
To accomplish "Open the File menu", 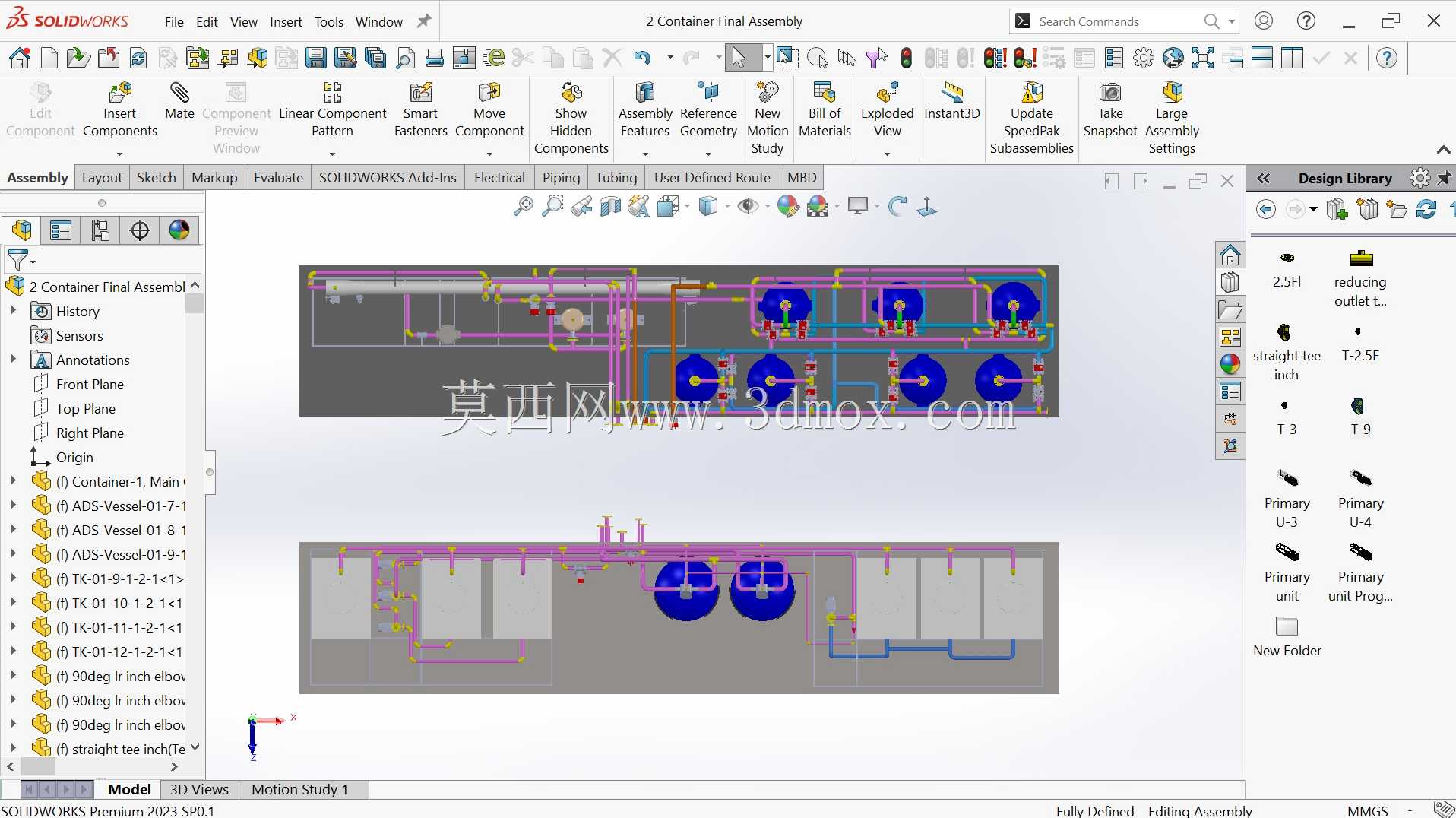I will coord(174,21).
